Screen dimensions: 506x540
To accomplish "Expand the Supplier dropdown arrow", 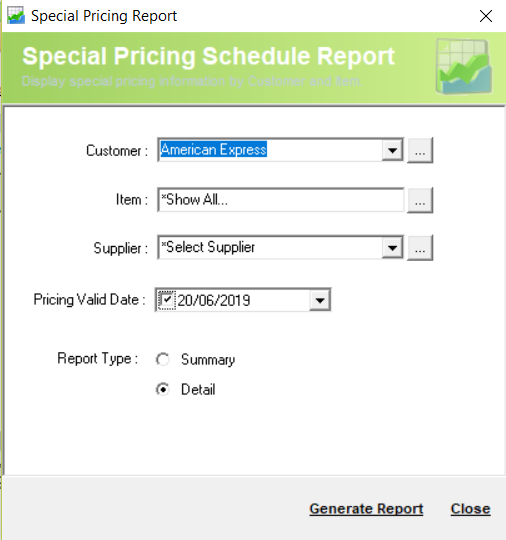I will coord(392,248).
